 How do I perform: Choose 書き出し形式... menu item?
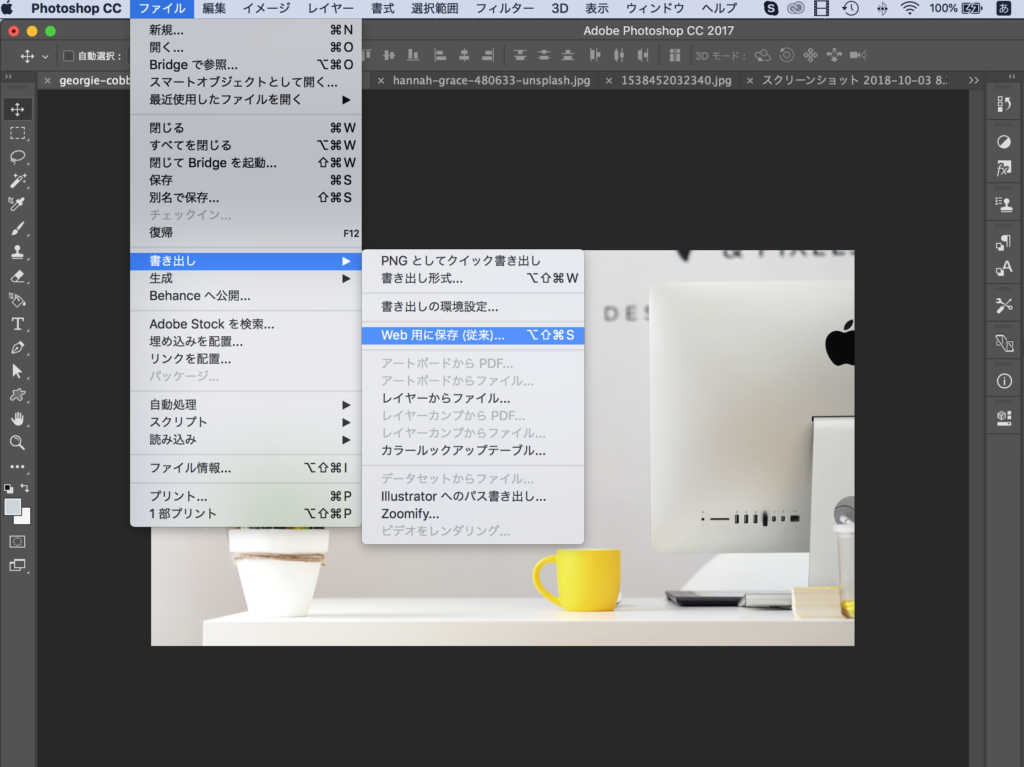pos(473,278)
